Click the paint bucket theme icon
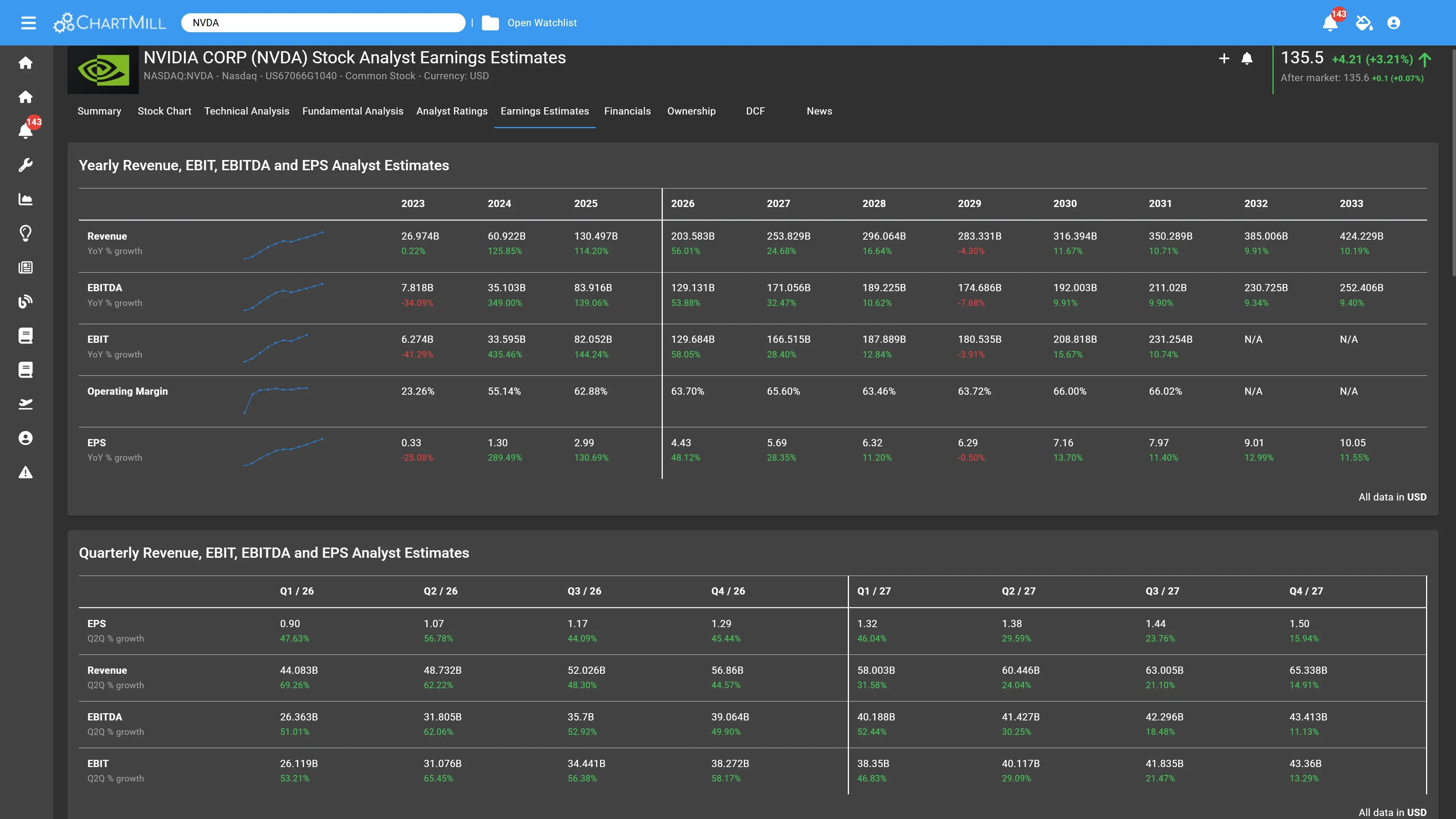 pos(1364,23)
